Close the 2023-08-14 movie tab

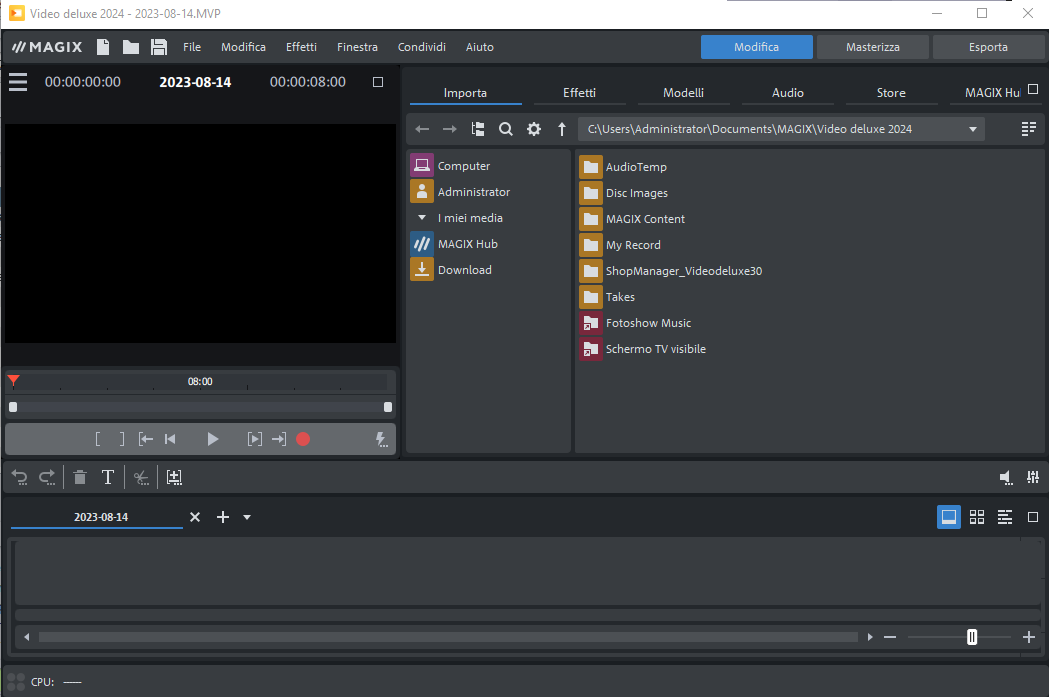click(x=195, y=517)
